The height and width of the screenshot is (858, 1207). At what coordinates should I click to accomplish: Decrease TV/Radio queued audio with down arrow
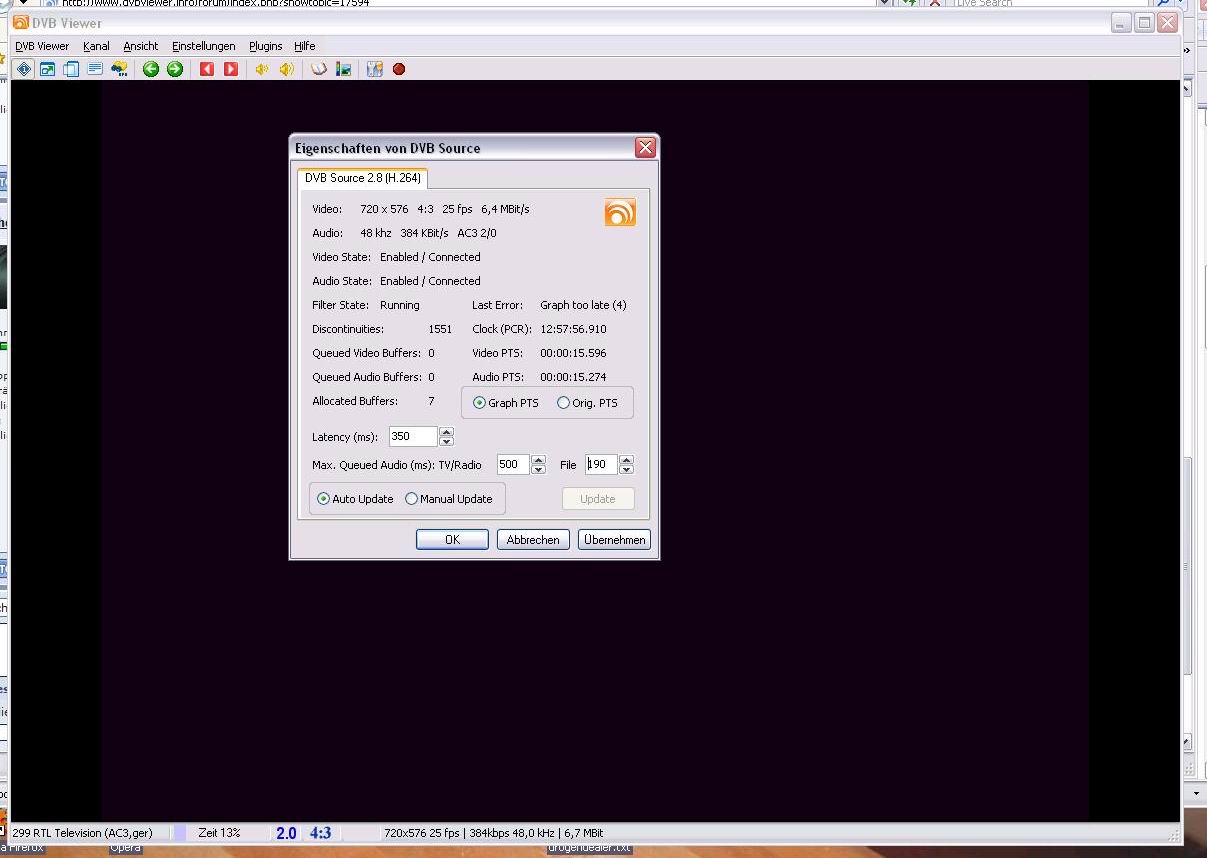click(x=539, y=470)
